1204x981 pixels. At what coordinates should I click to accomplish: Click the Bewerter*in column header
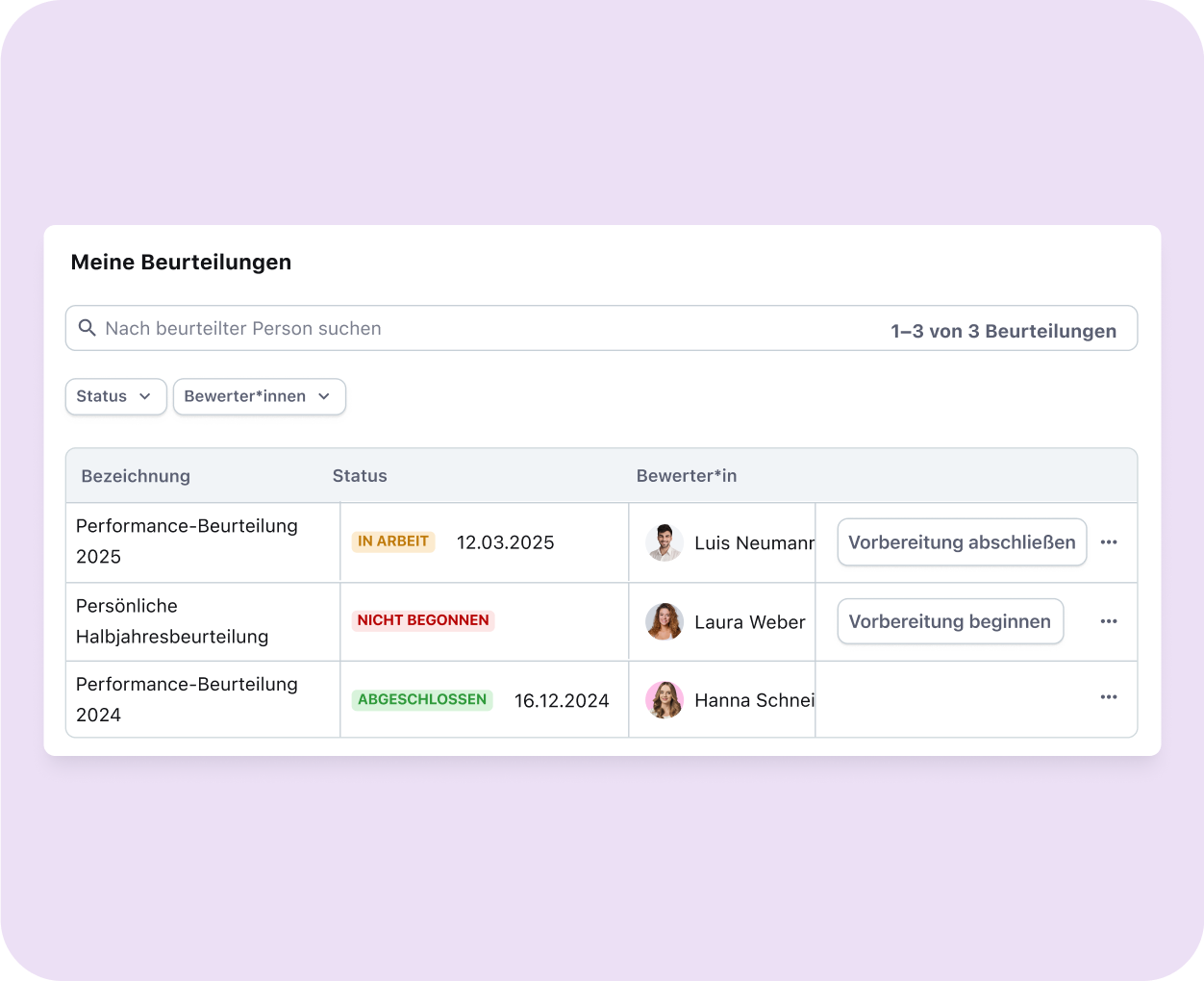pyautogui.click(x=687, y=476)
